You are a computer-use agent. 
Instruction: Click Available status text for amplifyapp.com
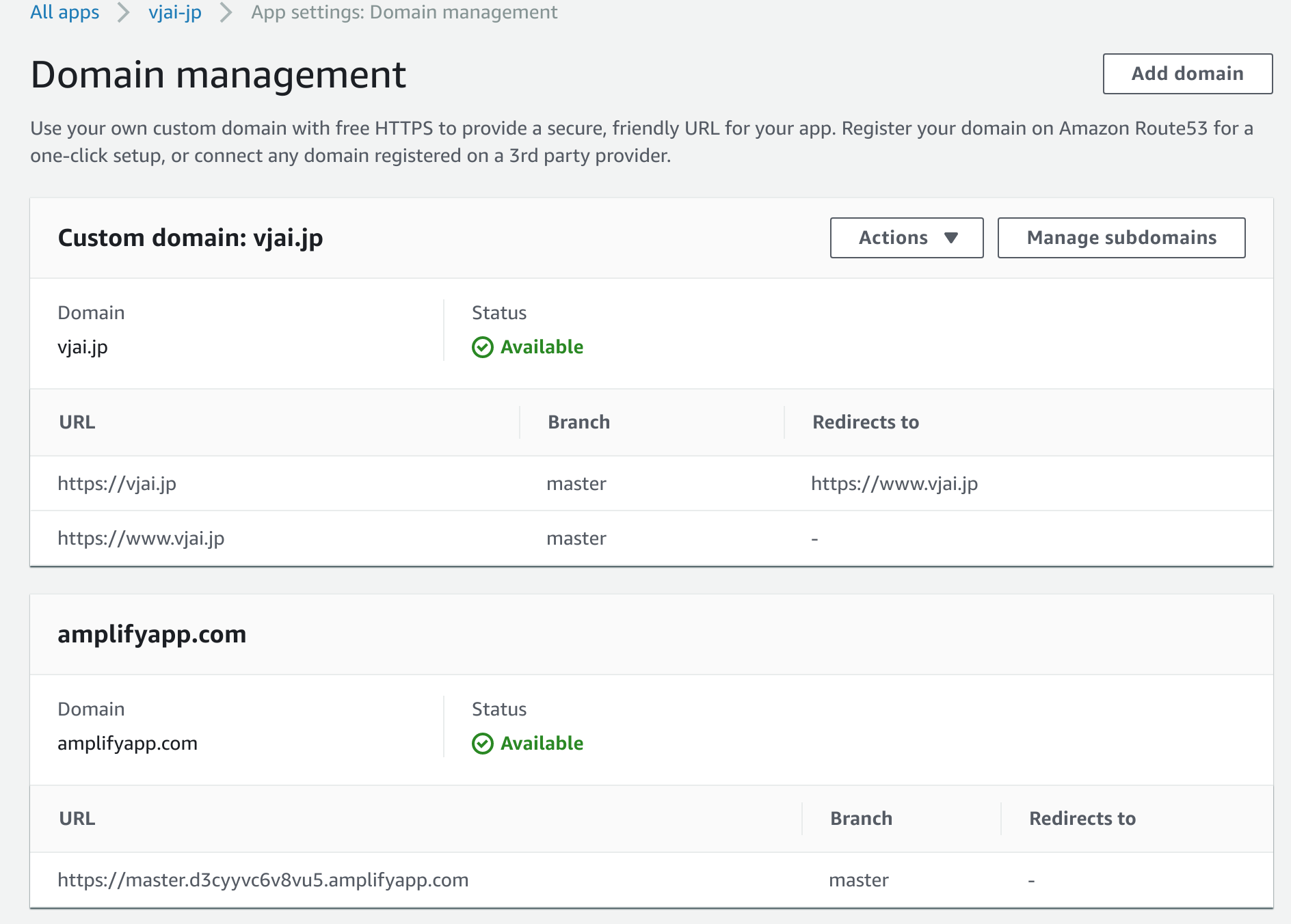(542, 744)
